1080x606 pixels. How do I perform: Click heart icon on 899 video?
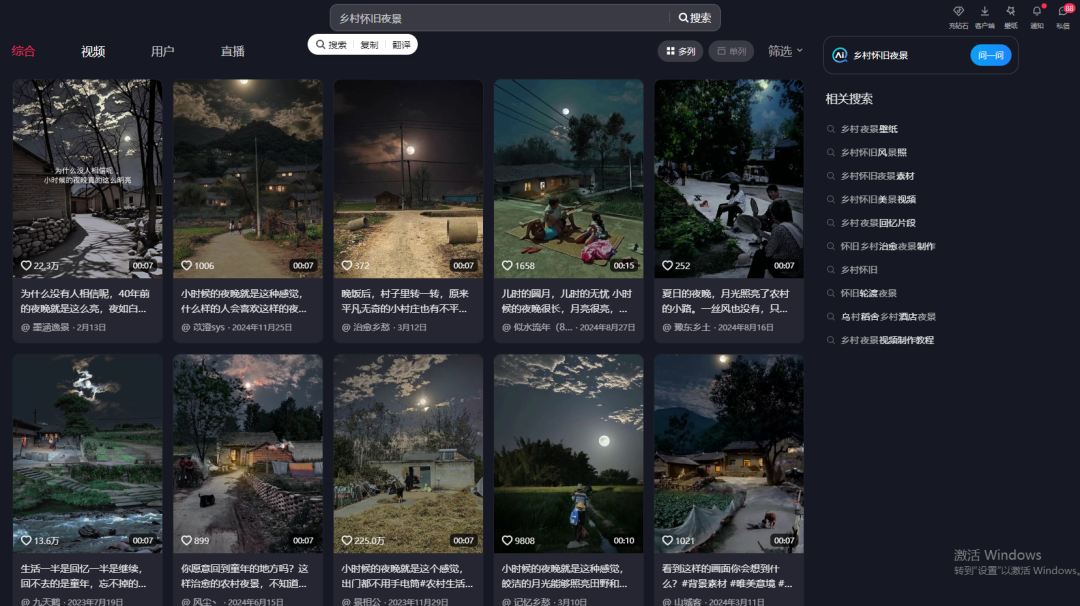[187, 541]
